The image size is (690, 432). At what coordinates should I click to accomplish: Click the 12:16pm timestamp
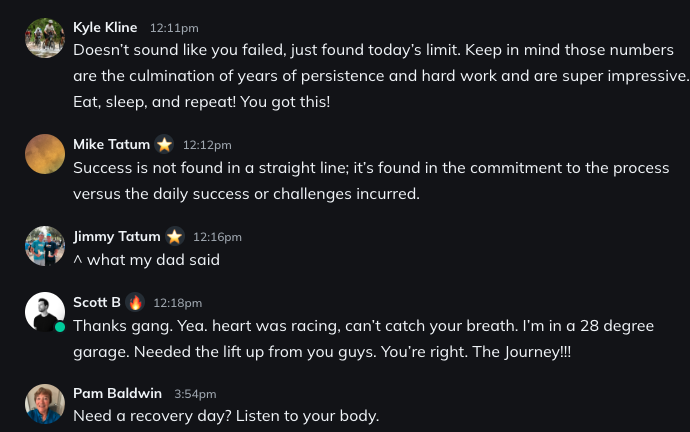(x=217, y=238)
